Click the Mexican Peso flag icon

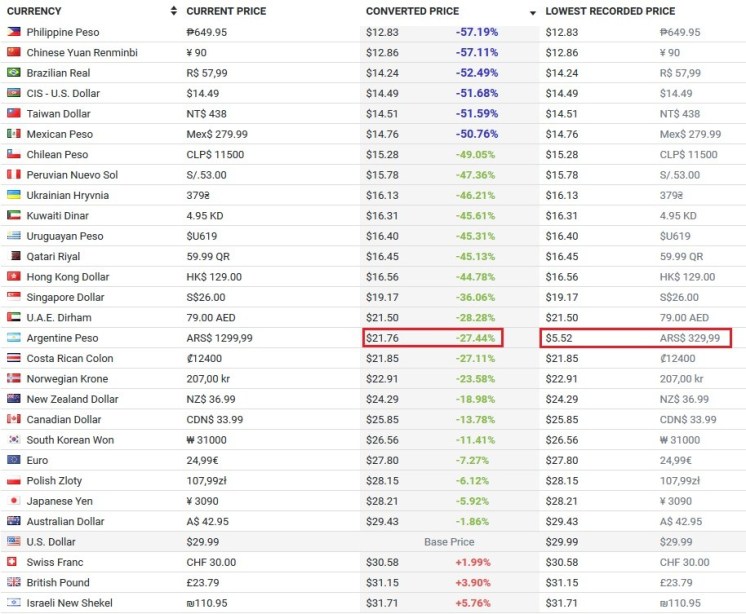point(14,134)
